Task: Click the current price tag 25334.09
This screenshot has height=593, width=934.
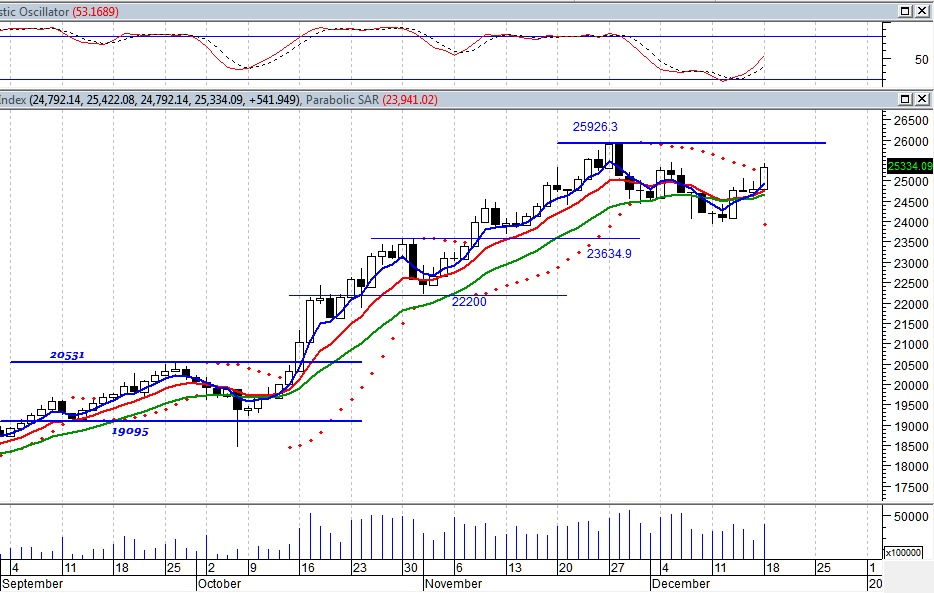Action: (909, 166)
